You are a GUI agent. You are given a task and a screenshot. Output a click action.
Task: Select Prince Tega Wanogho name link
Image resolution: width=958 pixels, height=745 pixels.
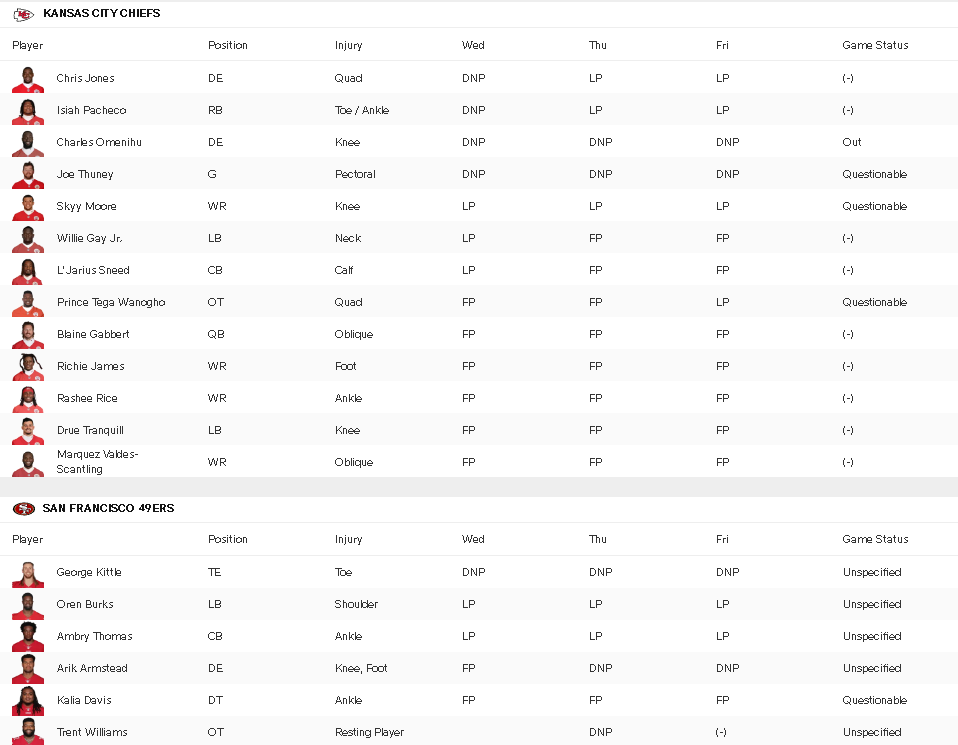(x=111, y=303)
